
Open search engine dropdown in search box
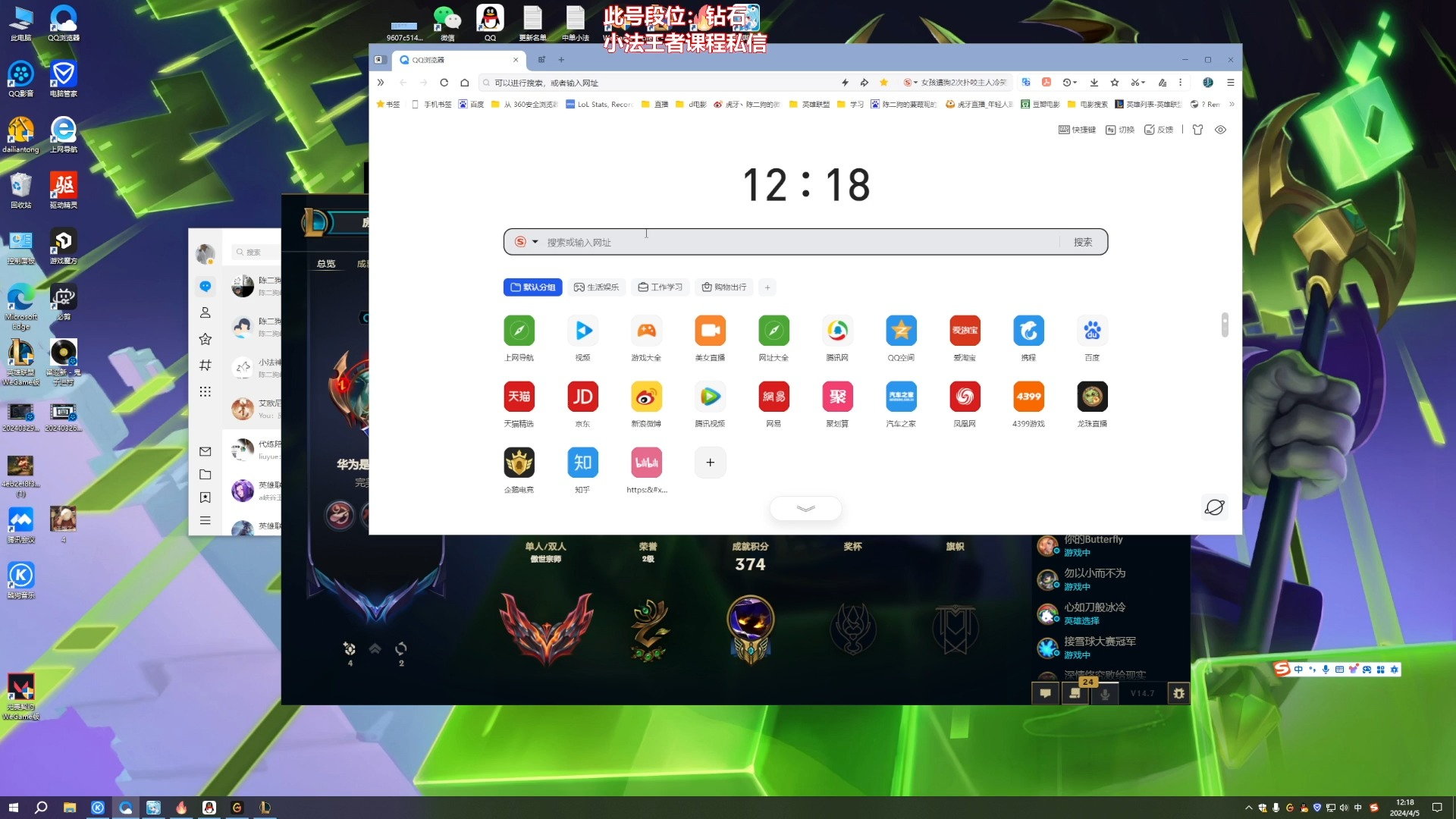coord(526,242)
